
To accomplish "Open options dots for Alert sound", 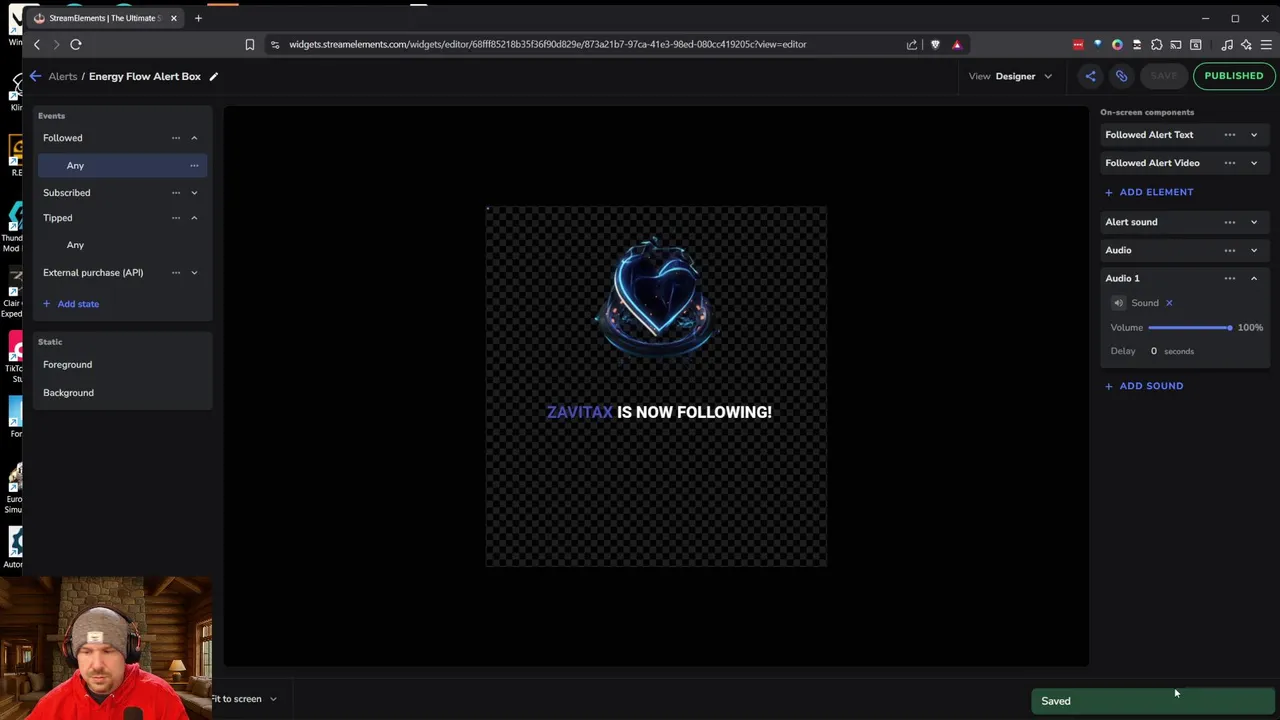I will (x=1230, y=222).
